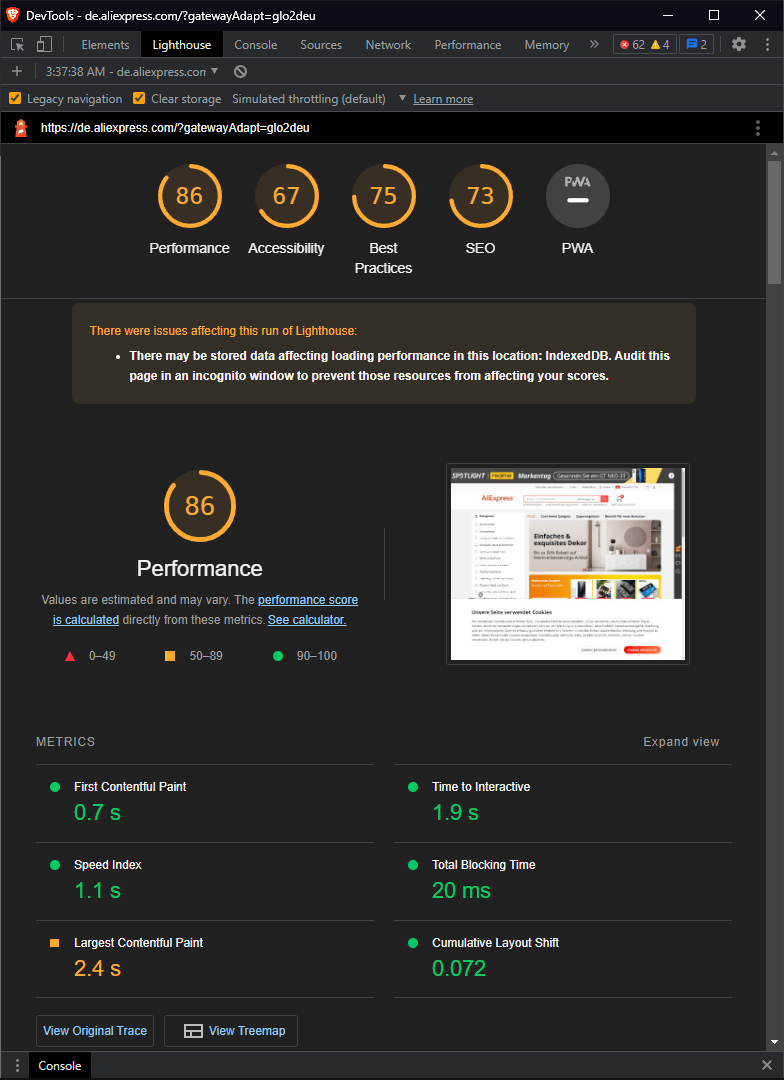Clear all reports using the circle-slash icon
The image size is (784, 1080).
pos(240,72)
